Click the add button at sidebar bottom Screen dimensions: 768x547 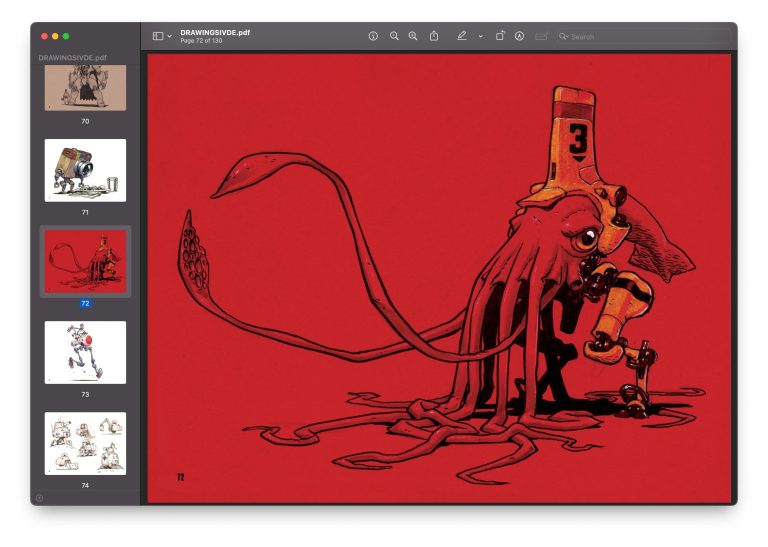pos(40,498)
